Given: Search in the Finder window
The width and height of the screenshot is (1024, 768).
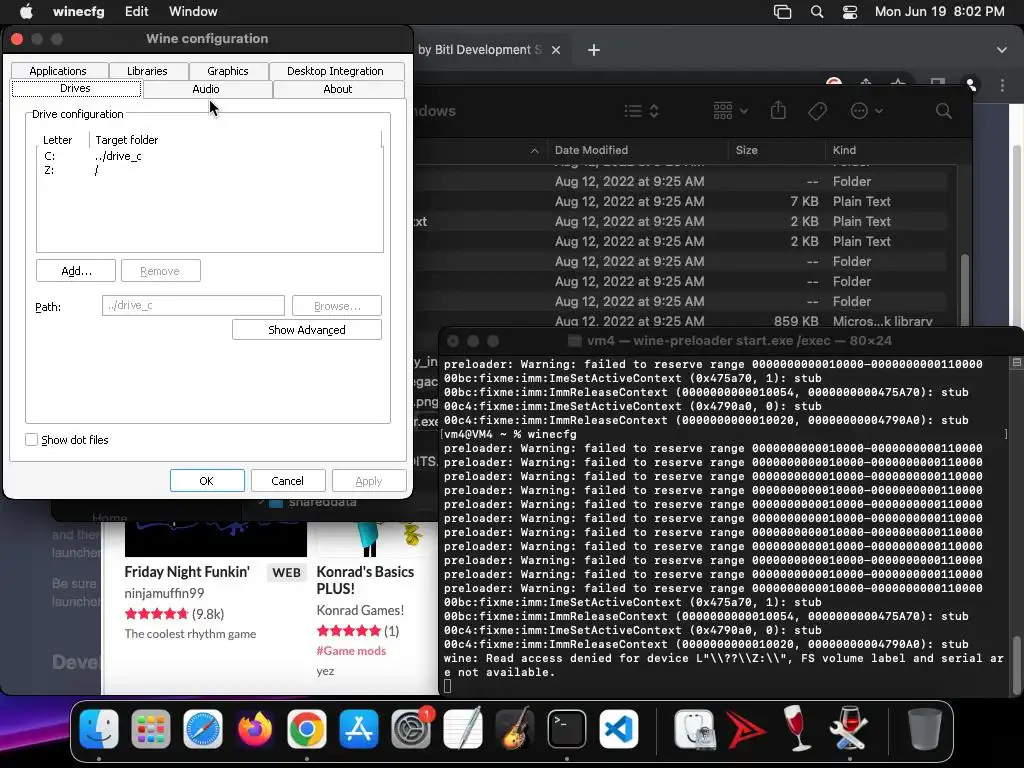Looking at the screenshot, I should (943, 111).
